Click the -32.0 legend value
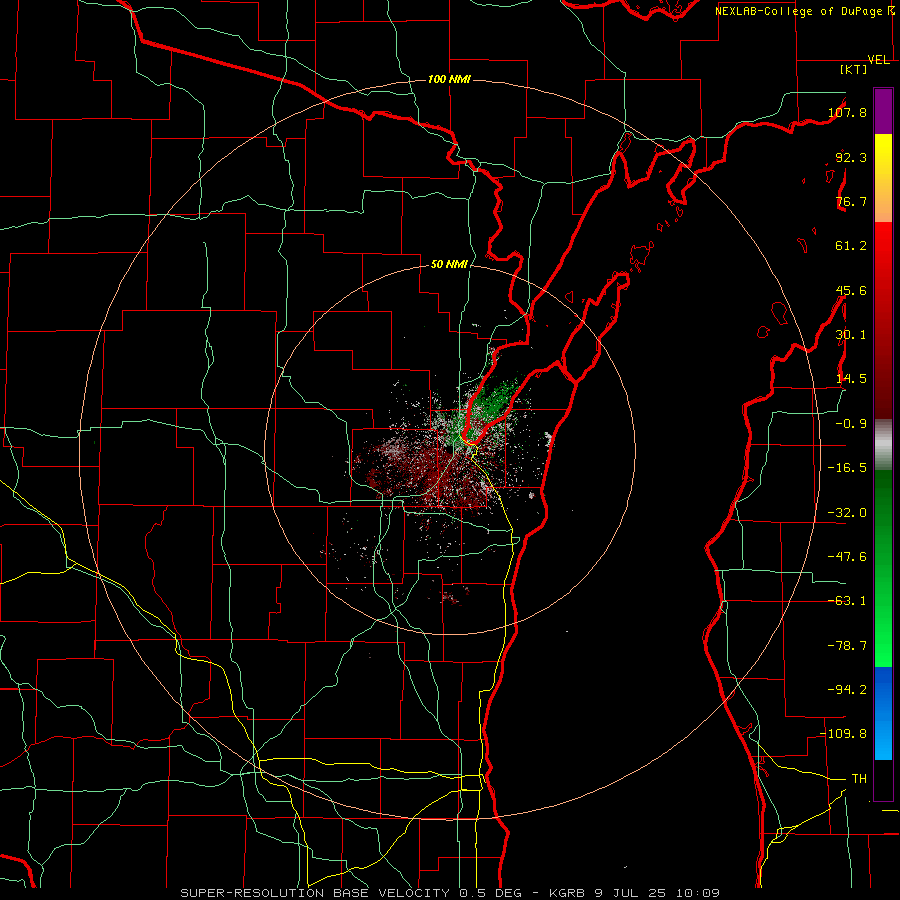The image size is (900, 900). [x=847, y=513]
